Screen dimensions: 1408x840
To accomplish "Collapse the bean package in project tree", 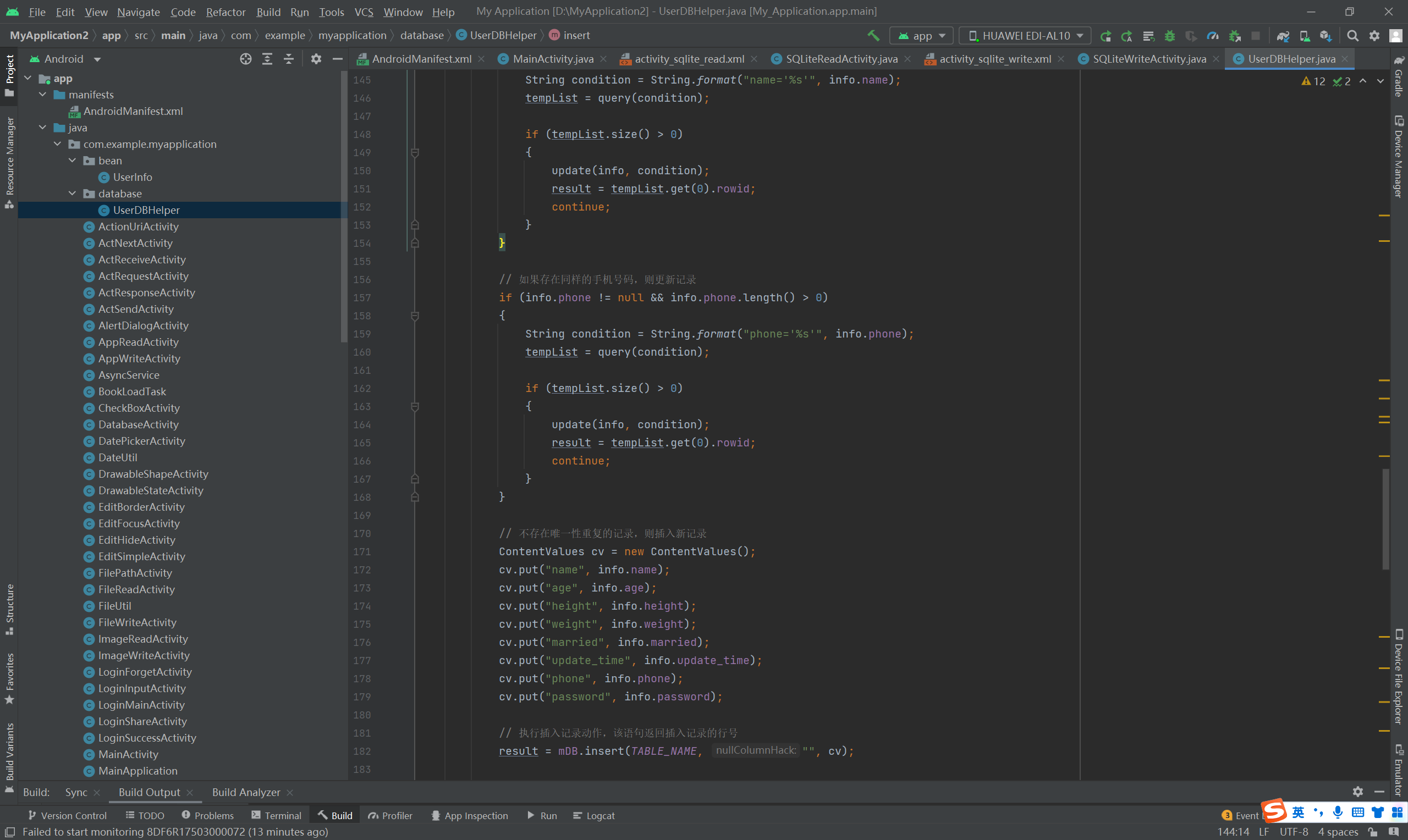I will (73, 161).
